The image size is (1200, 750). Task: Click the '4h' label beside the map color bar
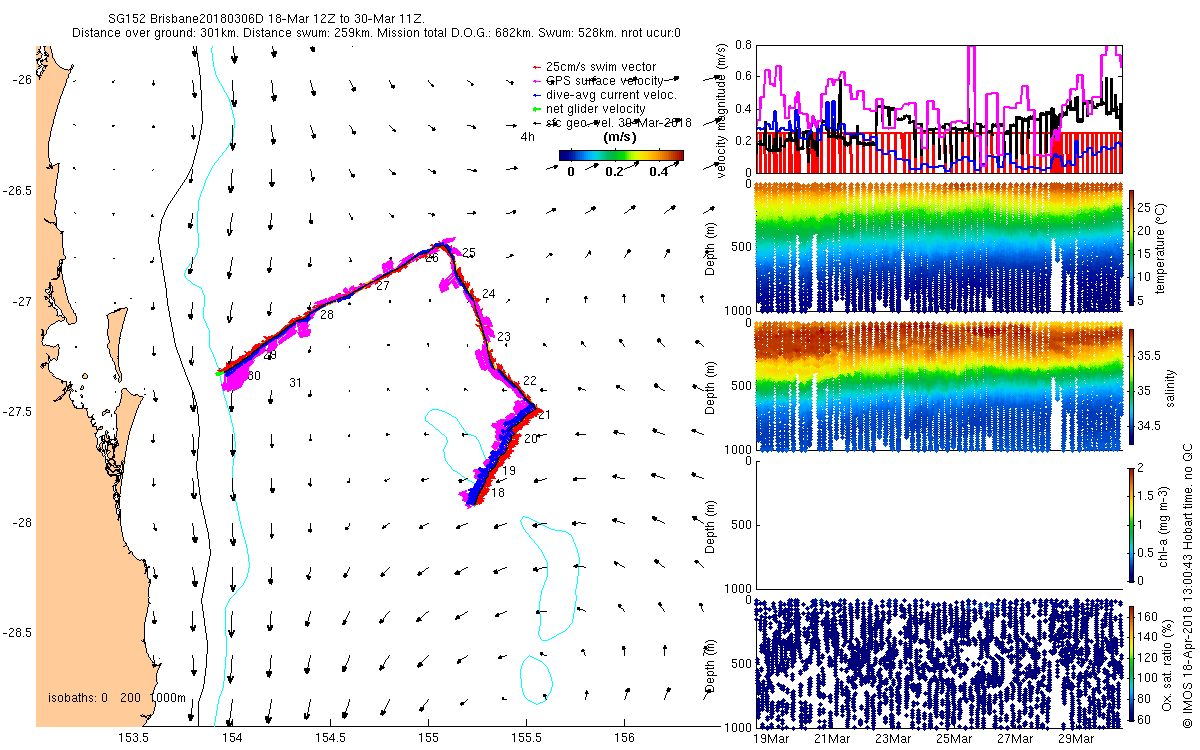526,137
